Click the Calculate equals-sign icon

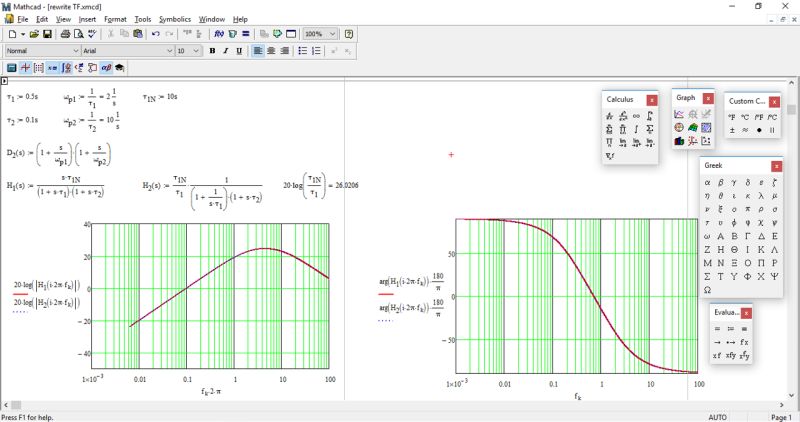click(245, 34)
